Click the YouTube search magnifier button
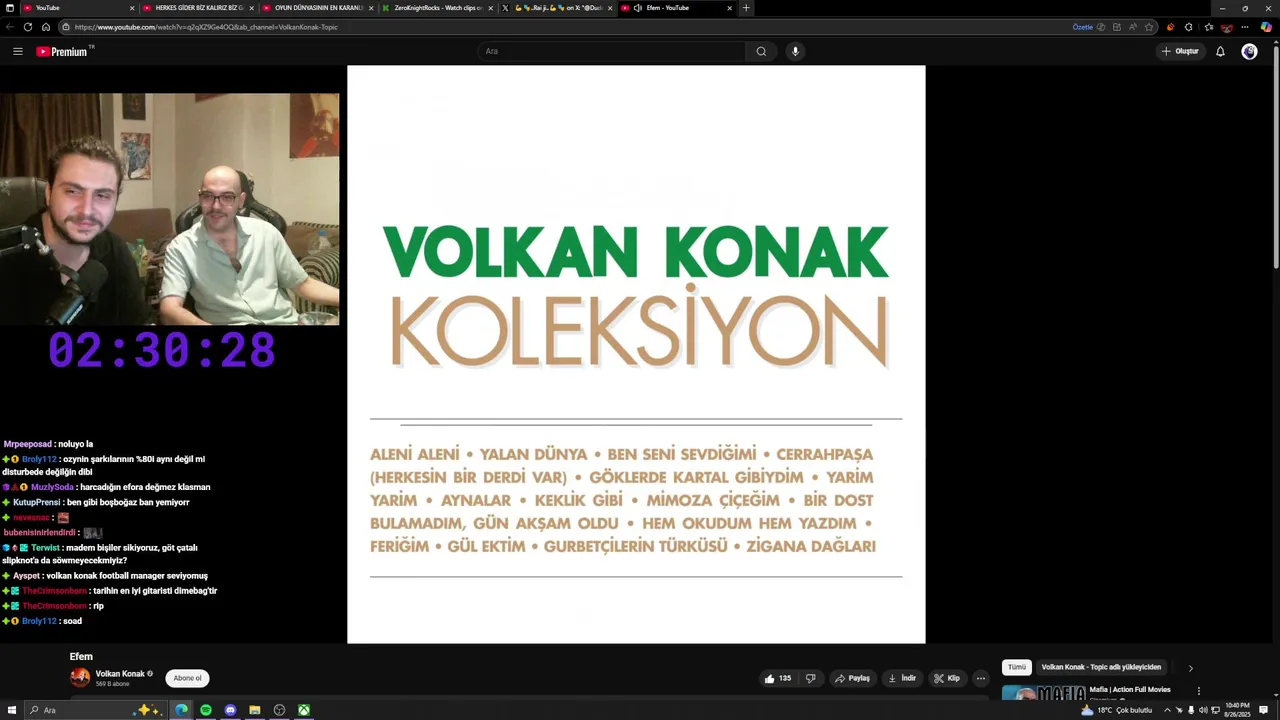1280x720 pixels. (x=761, y=51)
